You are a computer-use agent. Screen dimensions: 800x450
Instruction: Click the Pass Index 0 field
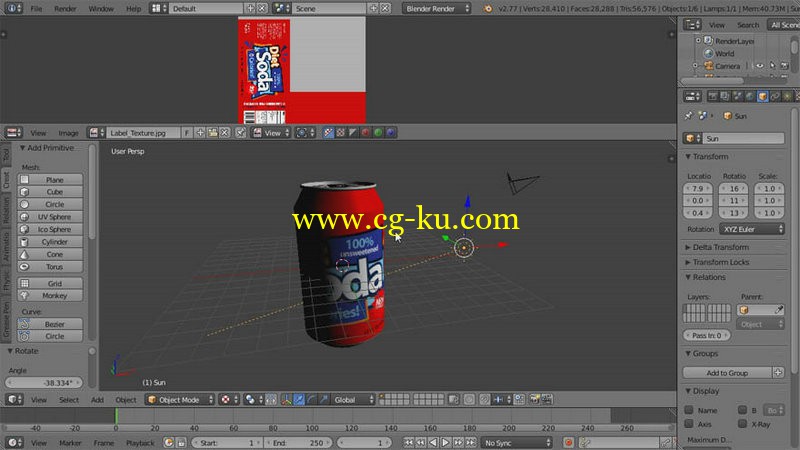pos(707,335)
